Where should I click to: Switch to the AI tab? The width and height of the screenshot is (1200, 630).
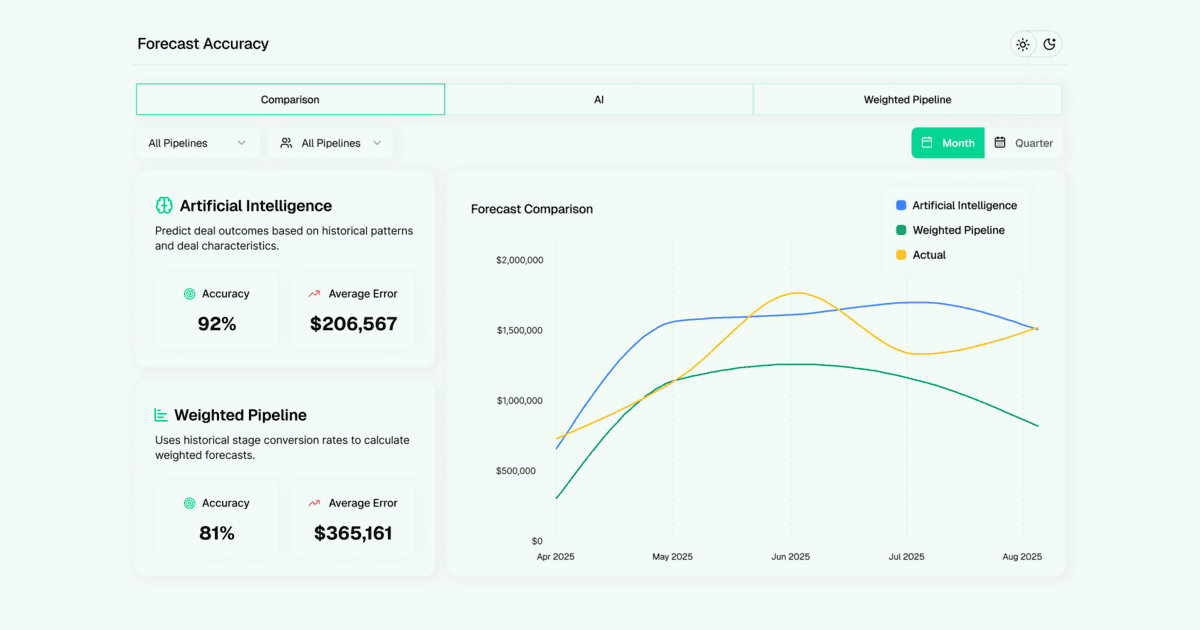click(x=599, y=99)
